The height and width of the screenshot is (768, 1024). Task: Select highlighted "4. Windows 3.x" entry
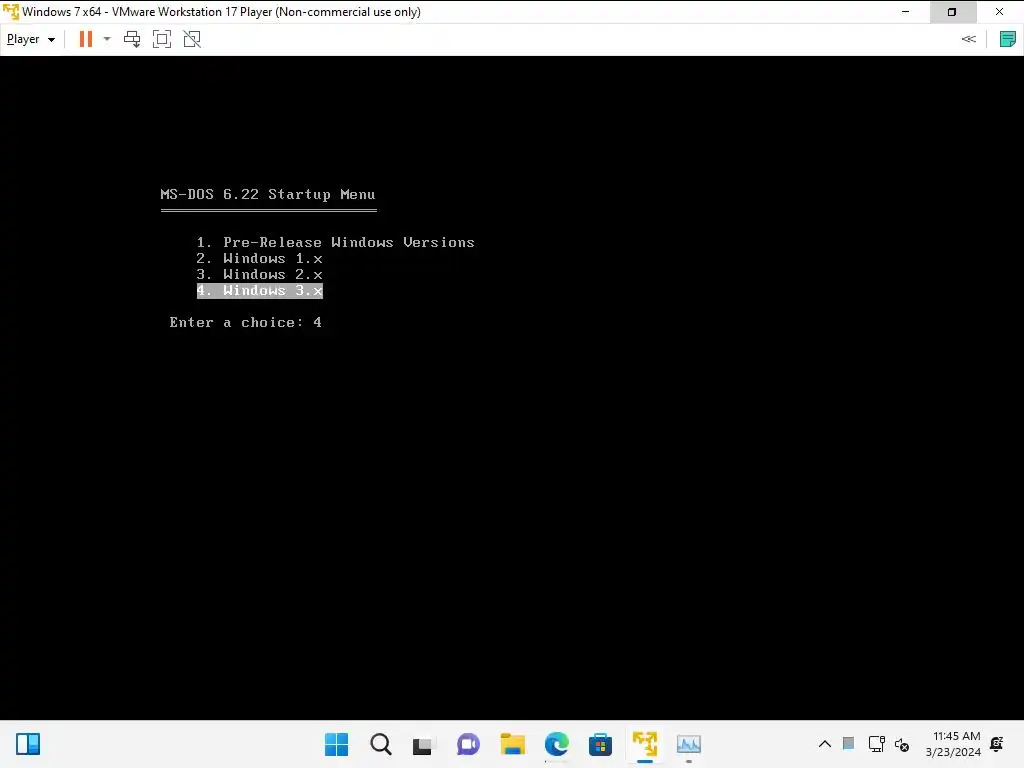click(x=260, y=291)
